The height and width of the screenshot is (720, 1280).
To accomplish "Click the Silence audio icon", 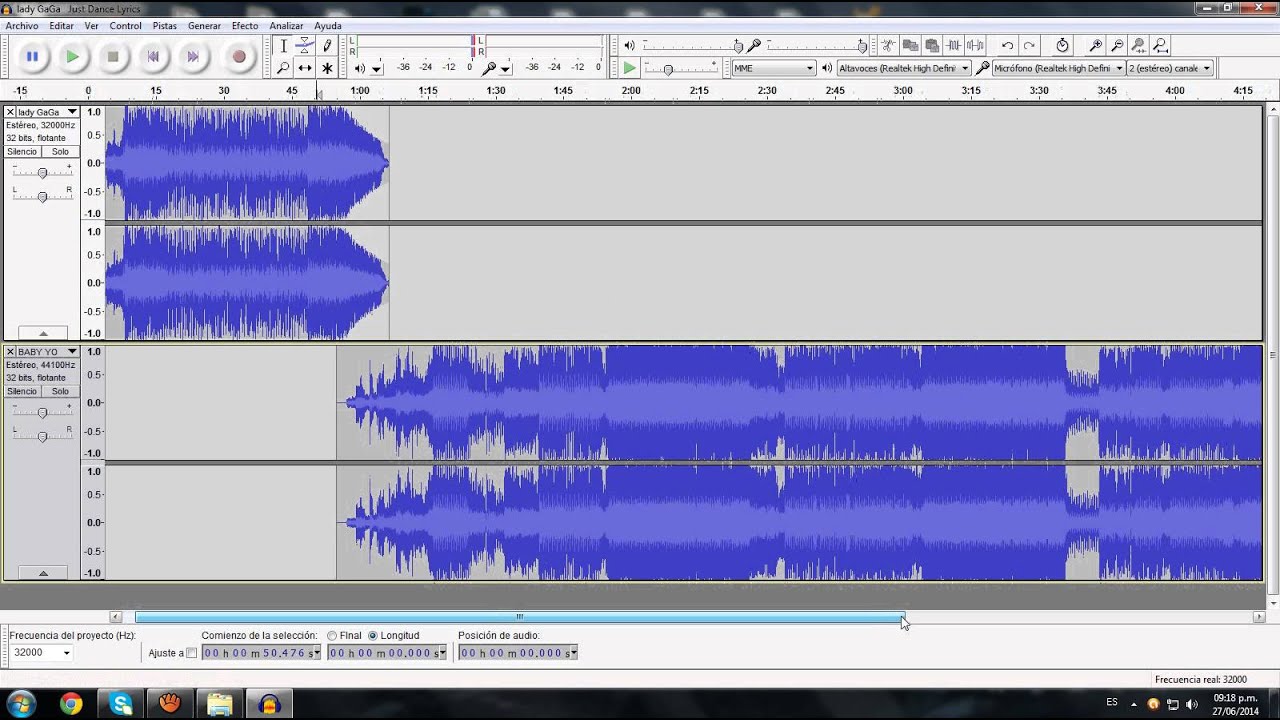I will (976, 45).
